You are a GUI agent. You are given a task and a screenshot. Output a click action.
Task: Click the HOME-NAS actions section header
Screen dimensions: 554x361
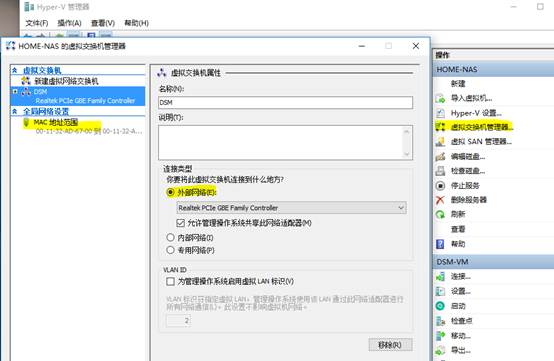[493, 69]
